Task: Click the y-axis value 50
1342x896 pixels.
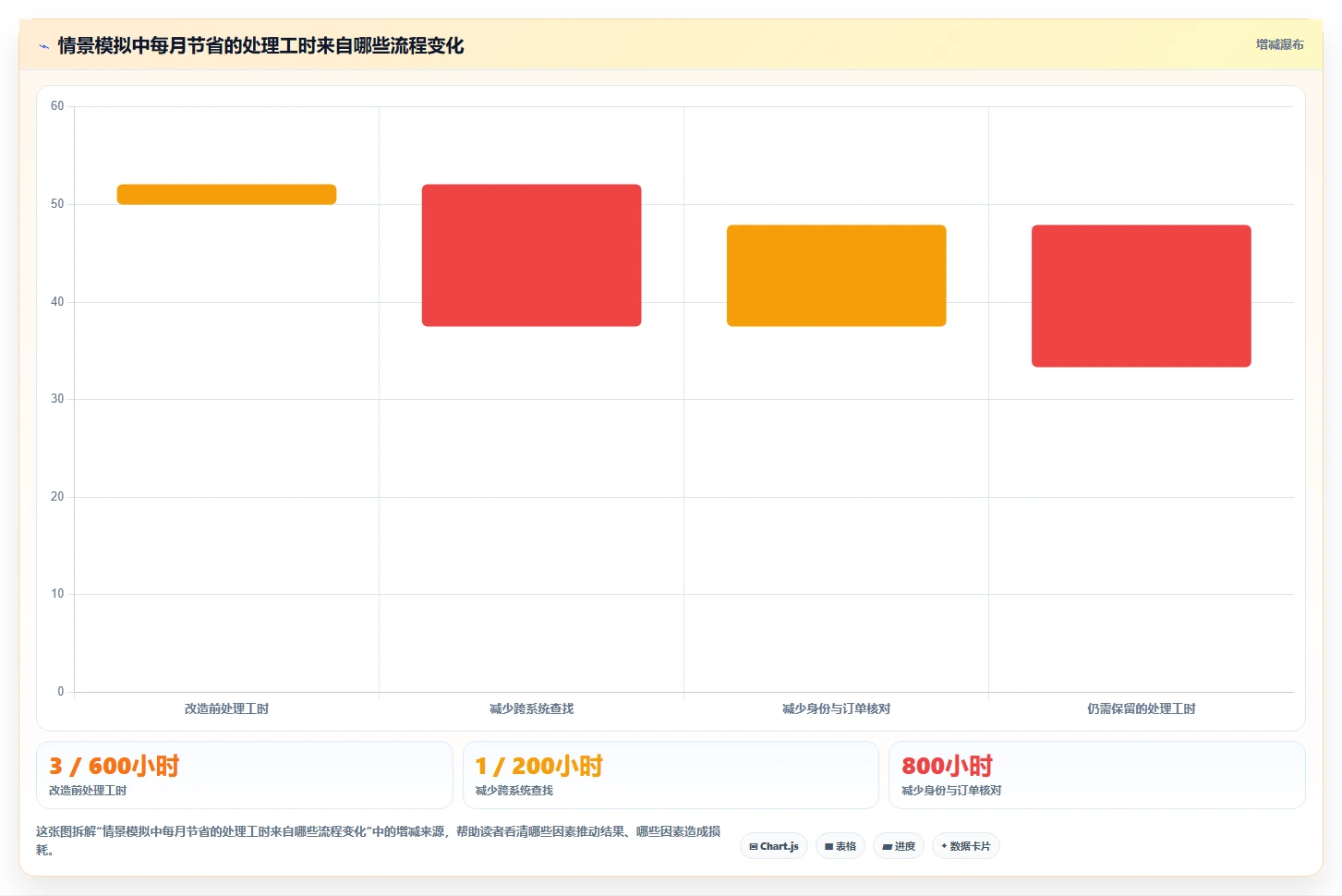Action: coord(57,204)
